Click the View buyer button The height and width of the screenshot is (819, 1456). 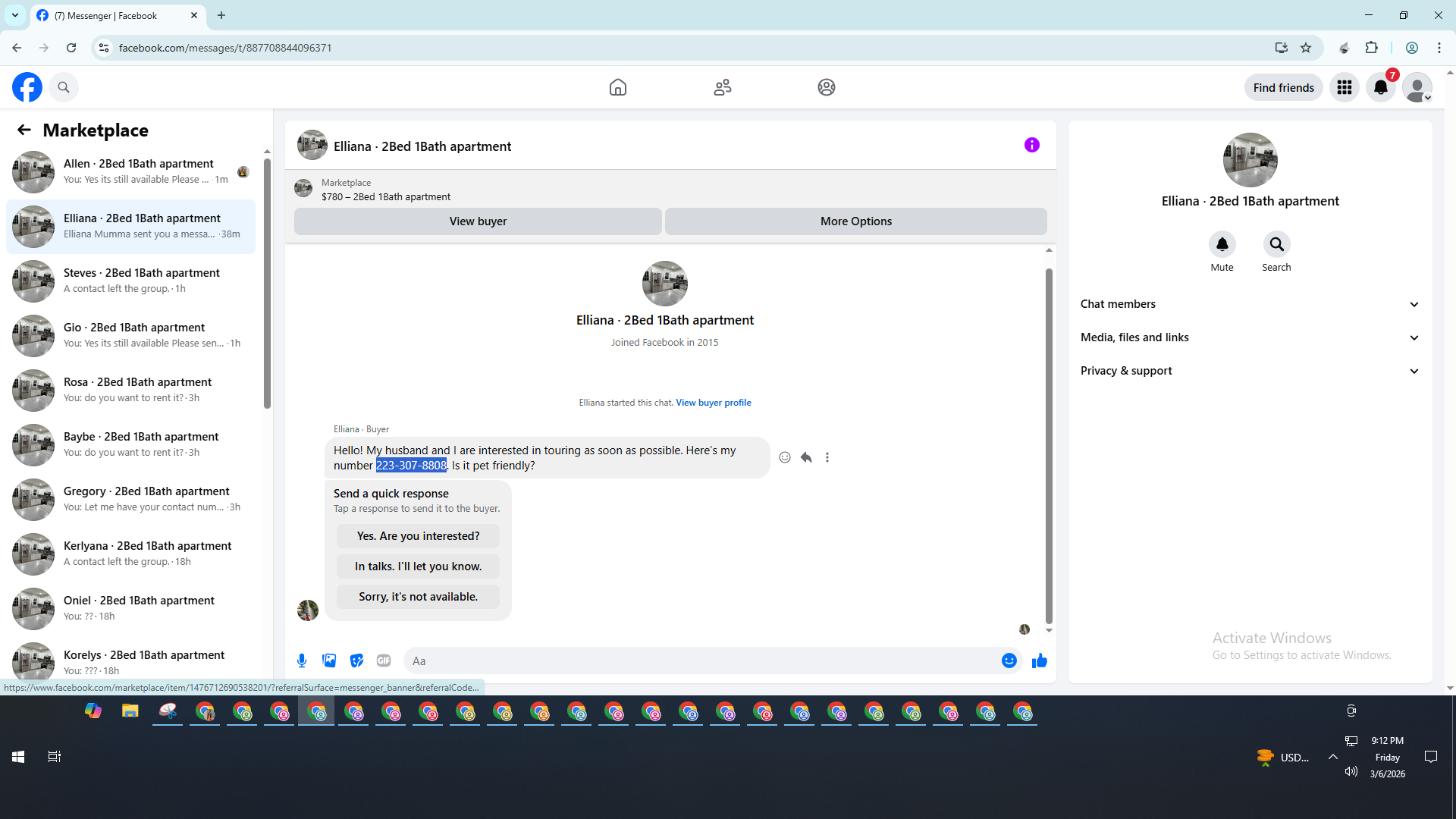point(478,221)
